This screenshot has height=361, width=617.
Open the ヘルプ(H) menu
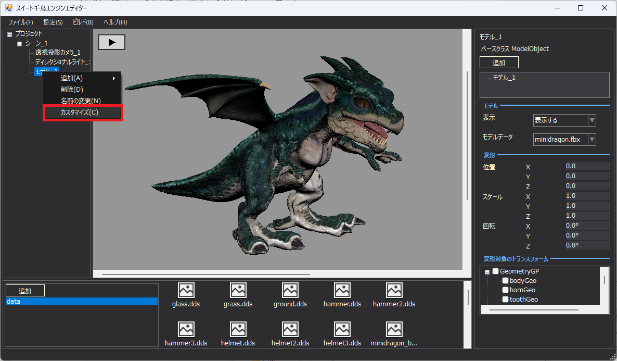(x=115, y=22)
